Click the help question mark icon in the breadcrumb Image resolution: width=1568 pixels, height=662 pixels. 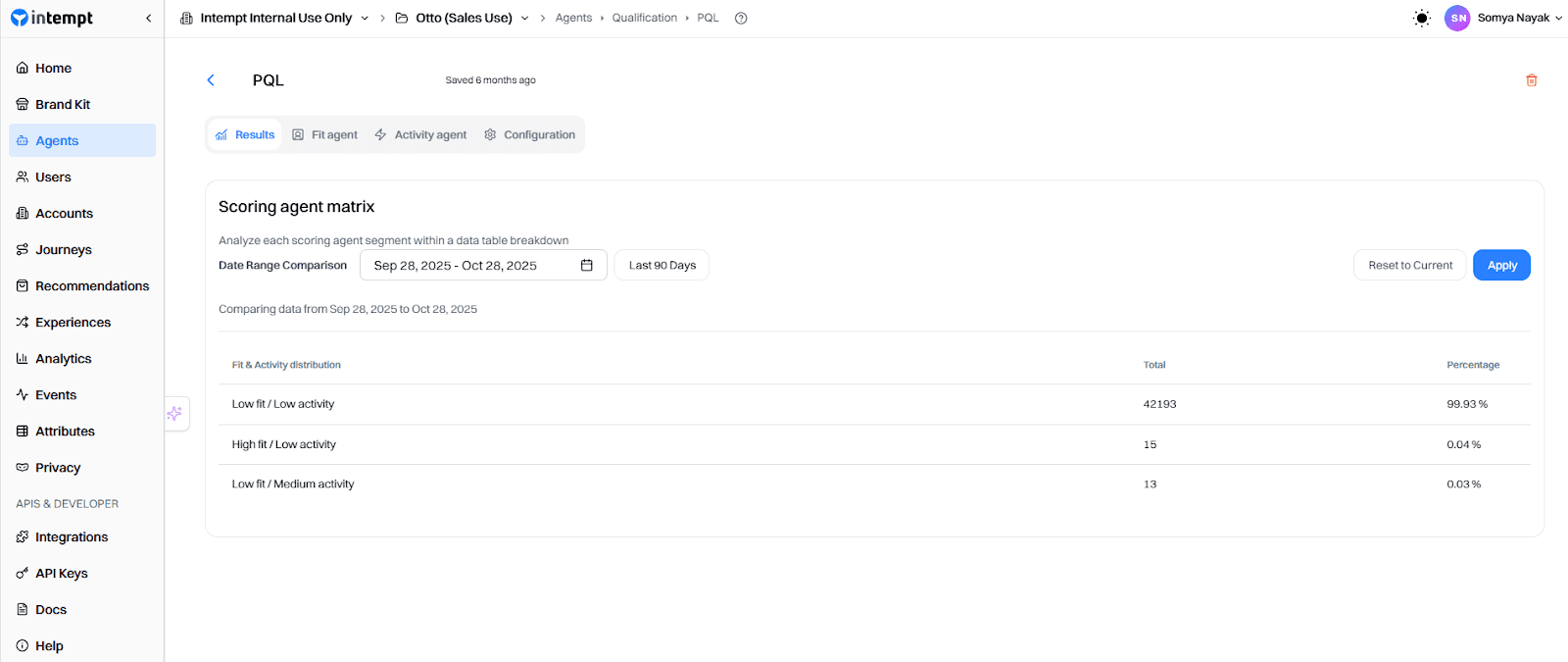click(x=741, y=18)
